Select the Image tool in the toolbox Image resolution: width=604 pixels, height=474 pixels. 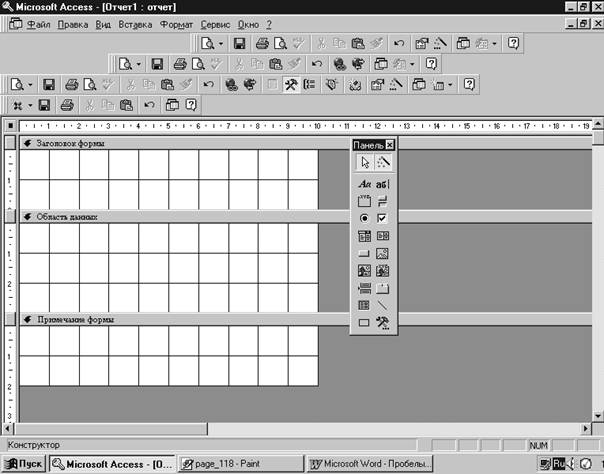pyautogui.click(x=383, y=253)
